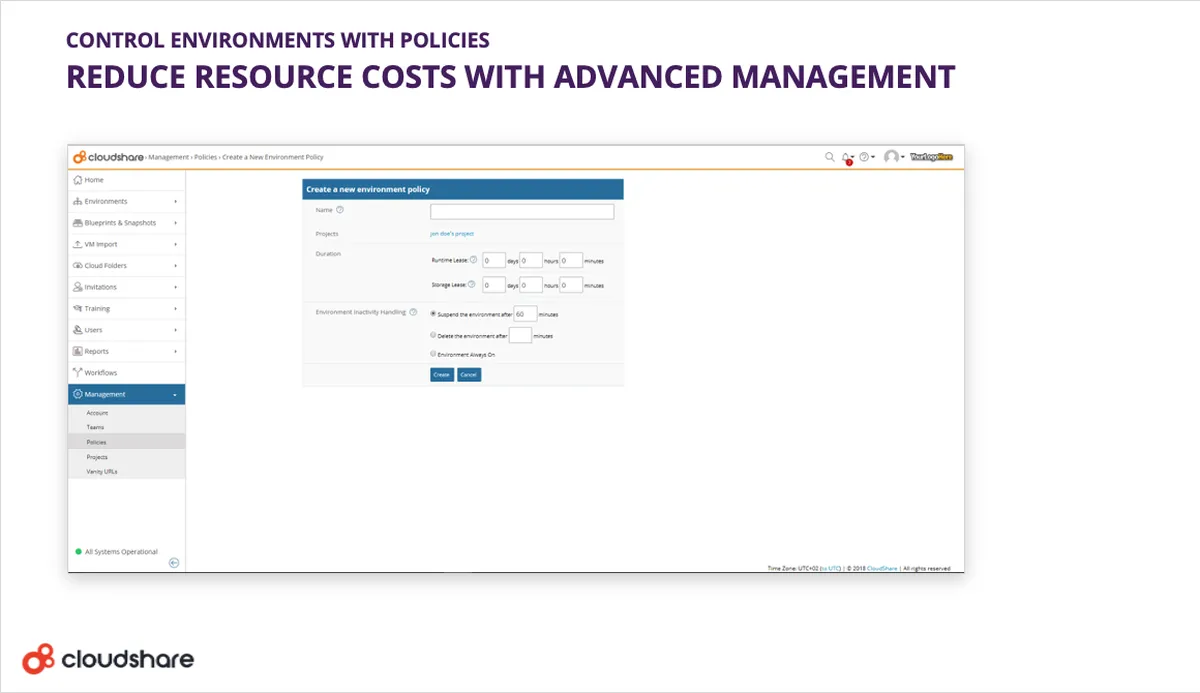Click the policy Name input field
The width and height of the screenshot is (1200, 693).
pyautogui.click(x=522, y=212)
